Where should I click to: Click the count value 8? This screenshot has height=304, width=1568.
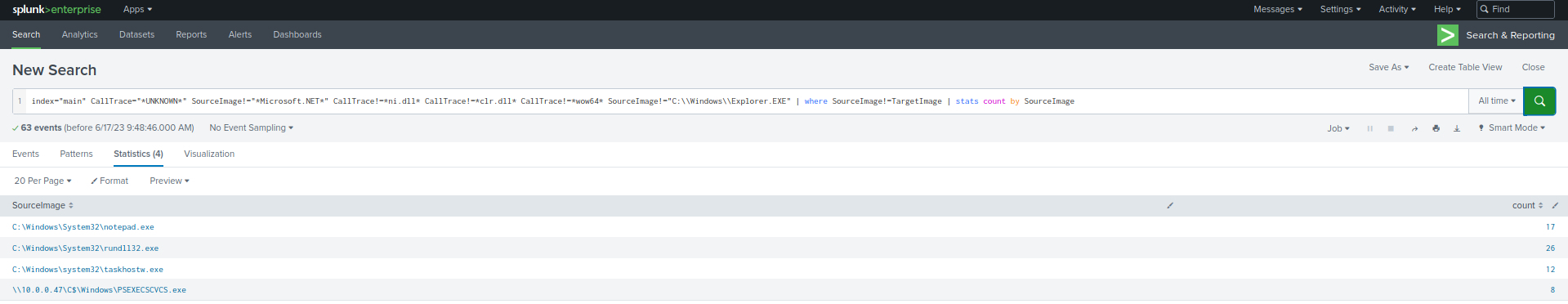(x=1552, y=290)
